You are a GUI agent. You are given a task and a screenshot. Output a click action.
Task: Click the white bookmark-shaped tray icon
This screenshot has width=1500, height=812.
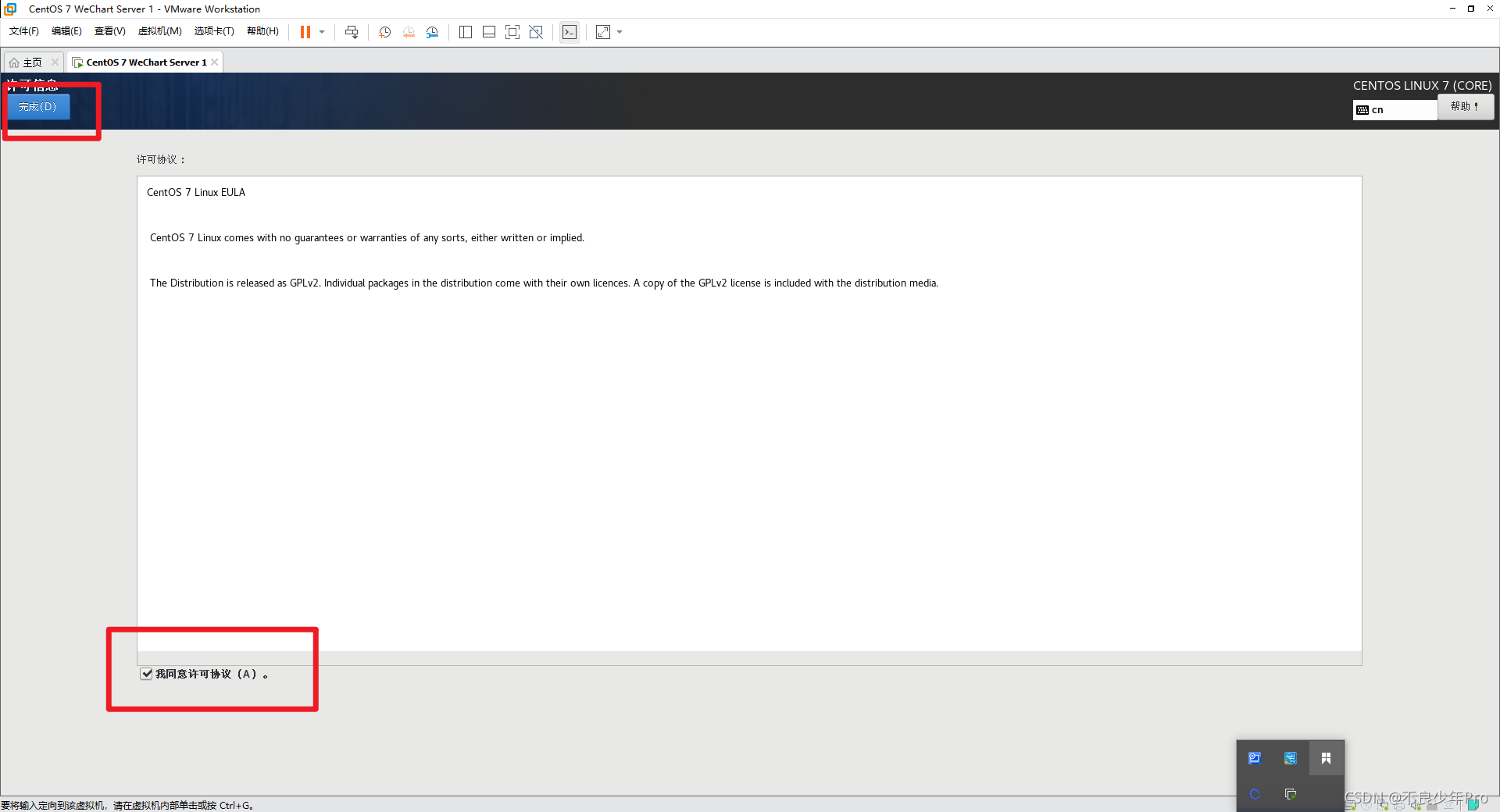coord(1326,758)
